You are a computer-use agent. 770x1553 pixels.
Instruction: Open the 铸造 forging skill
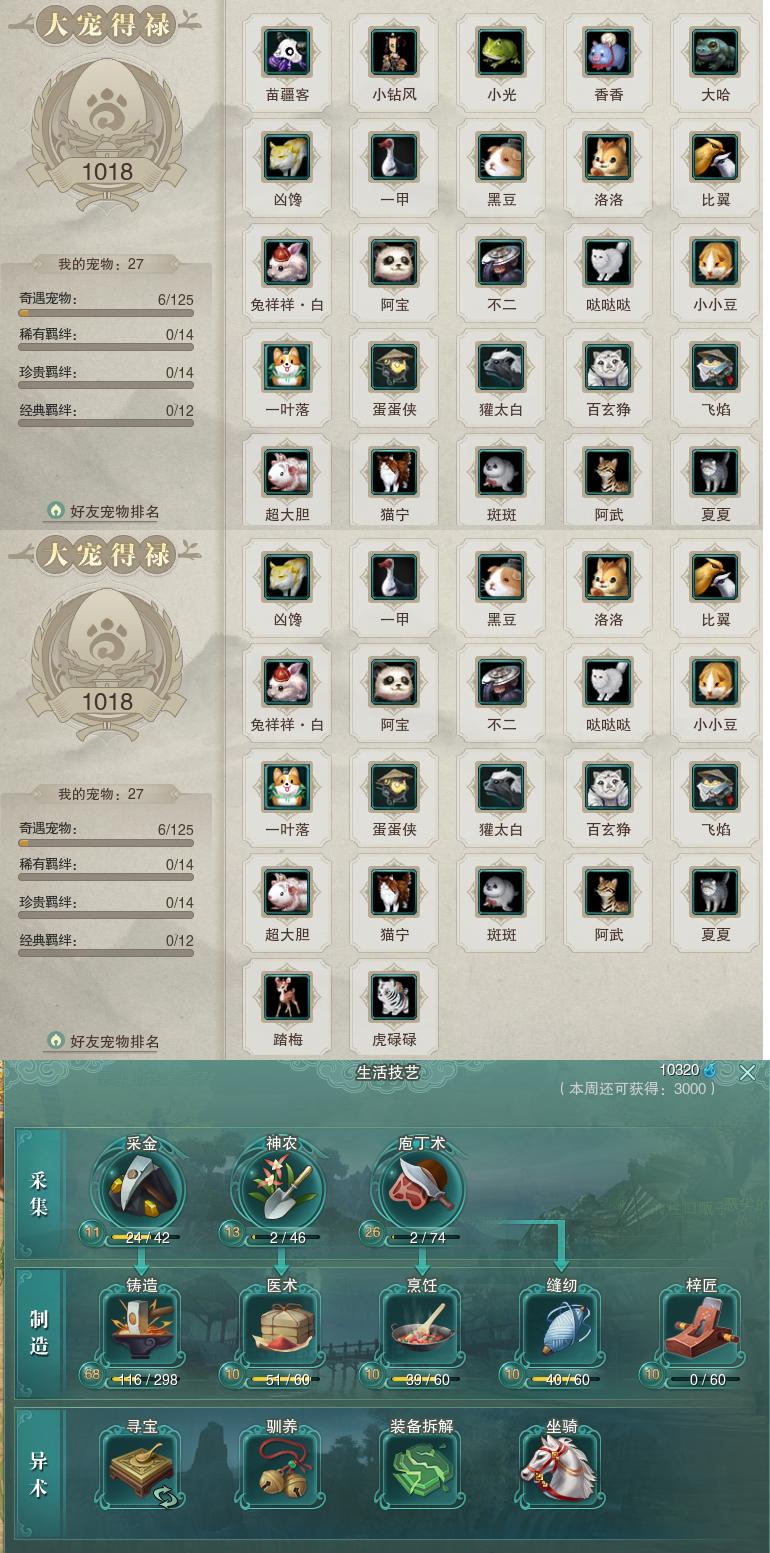click(x=142, y=1328)
